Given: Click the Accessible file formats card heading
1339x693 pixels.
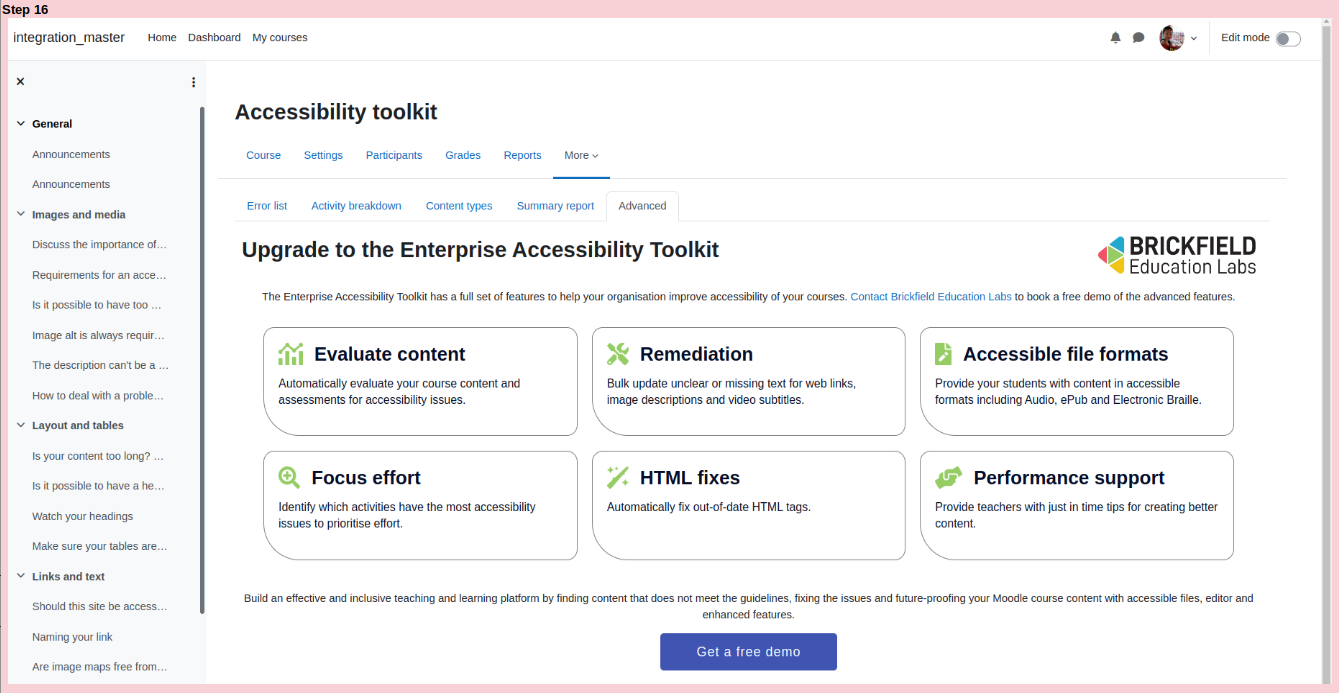Looking at the screenshot, I should coord(1065,354).
